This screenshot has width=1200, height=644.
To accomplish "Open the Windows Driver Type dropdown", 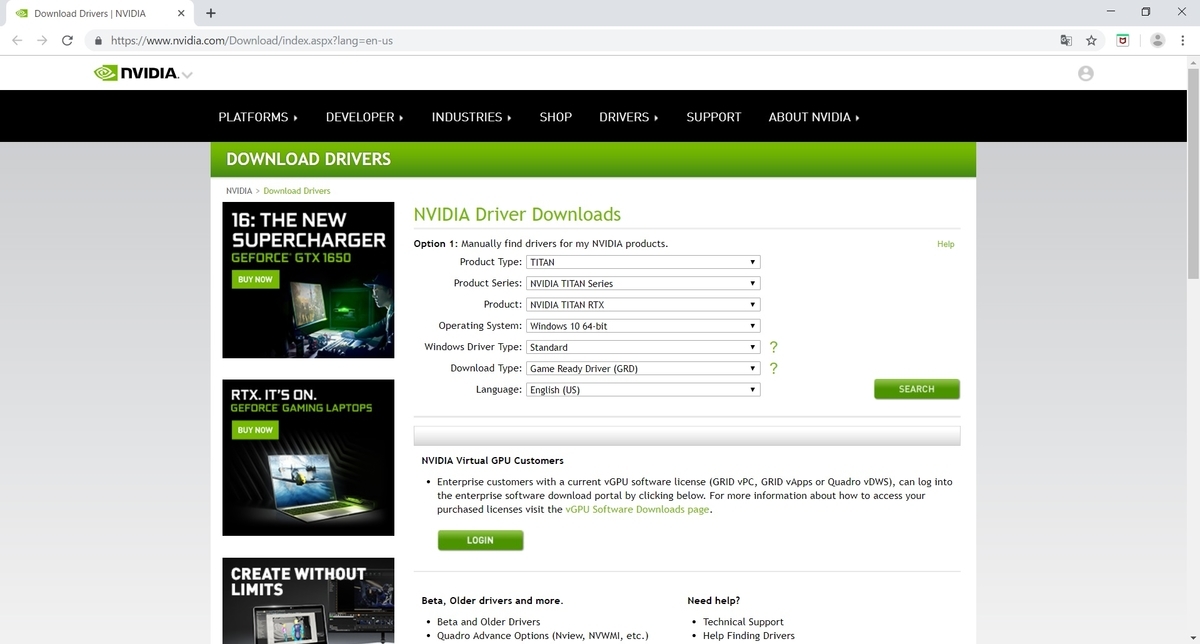I will [x=643, y=347].
